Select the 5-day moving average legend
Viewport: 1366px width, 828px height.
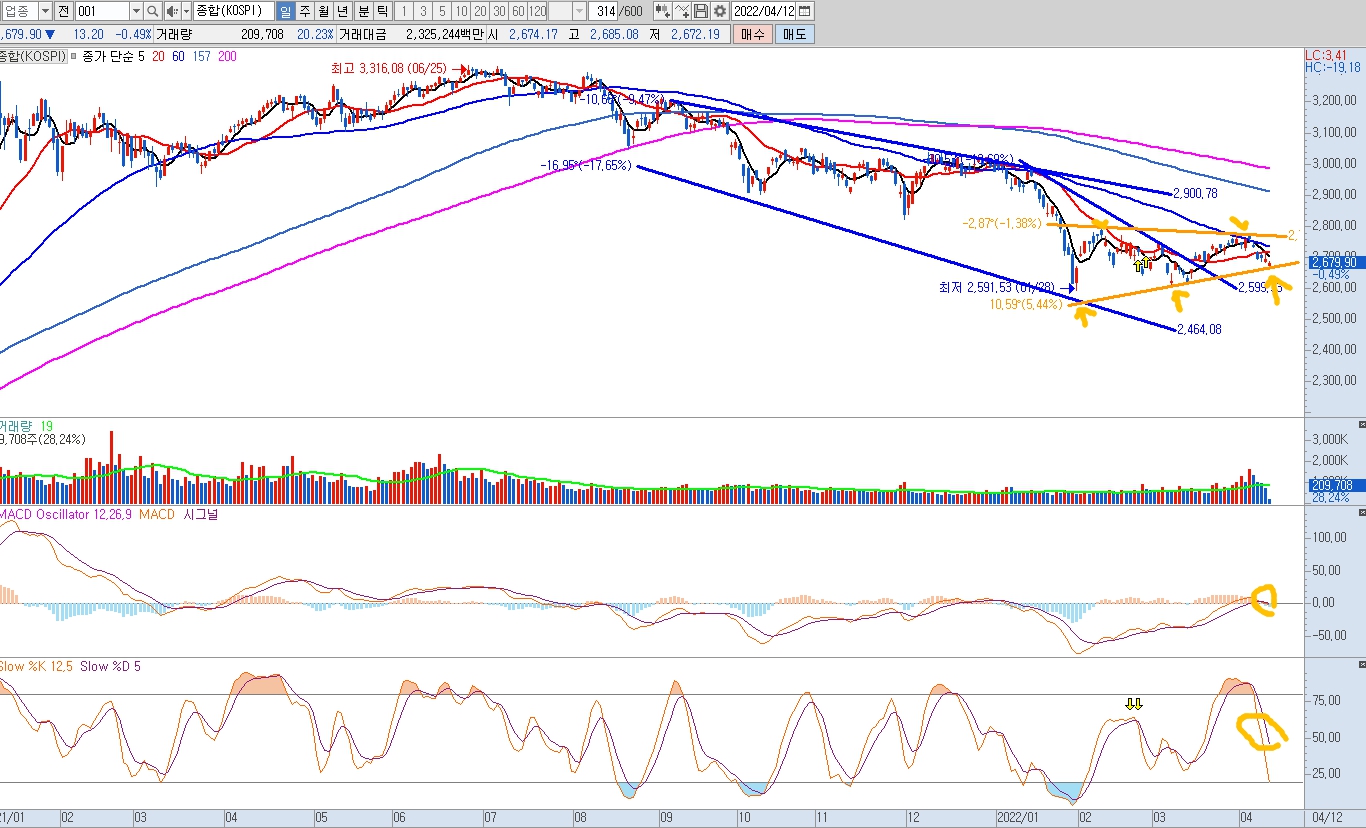pos(142,57)
